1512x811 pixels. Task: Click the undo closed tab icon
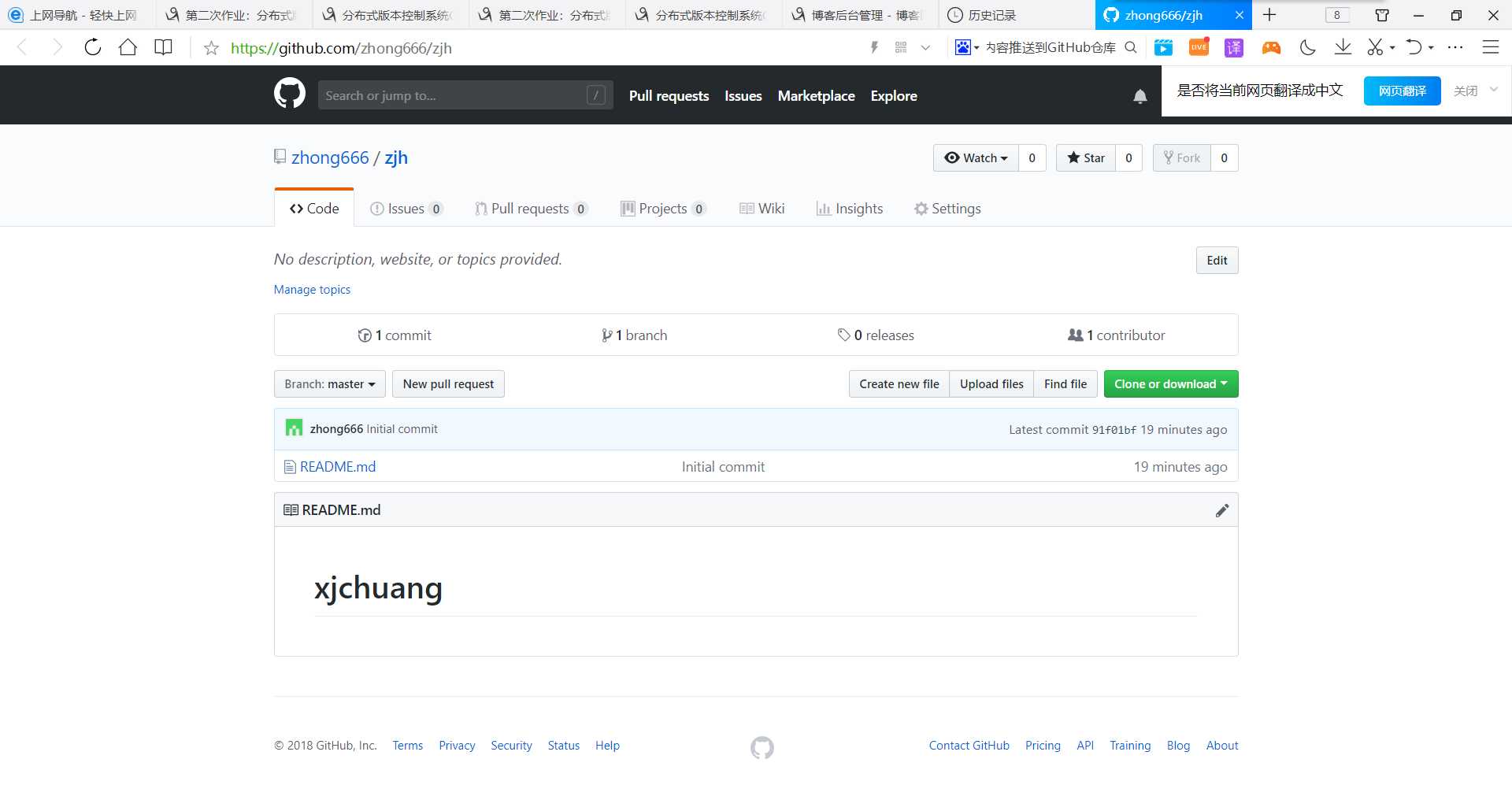[1414, 47]
